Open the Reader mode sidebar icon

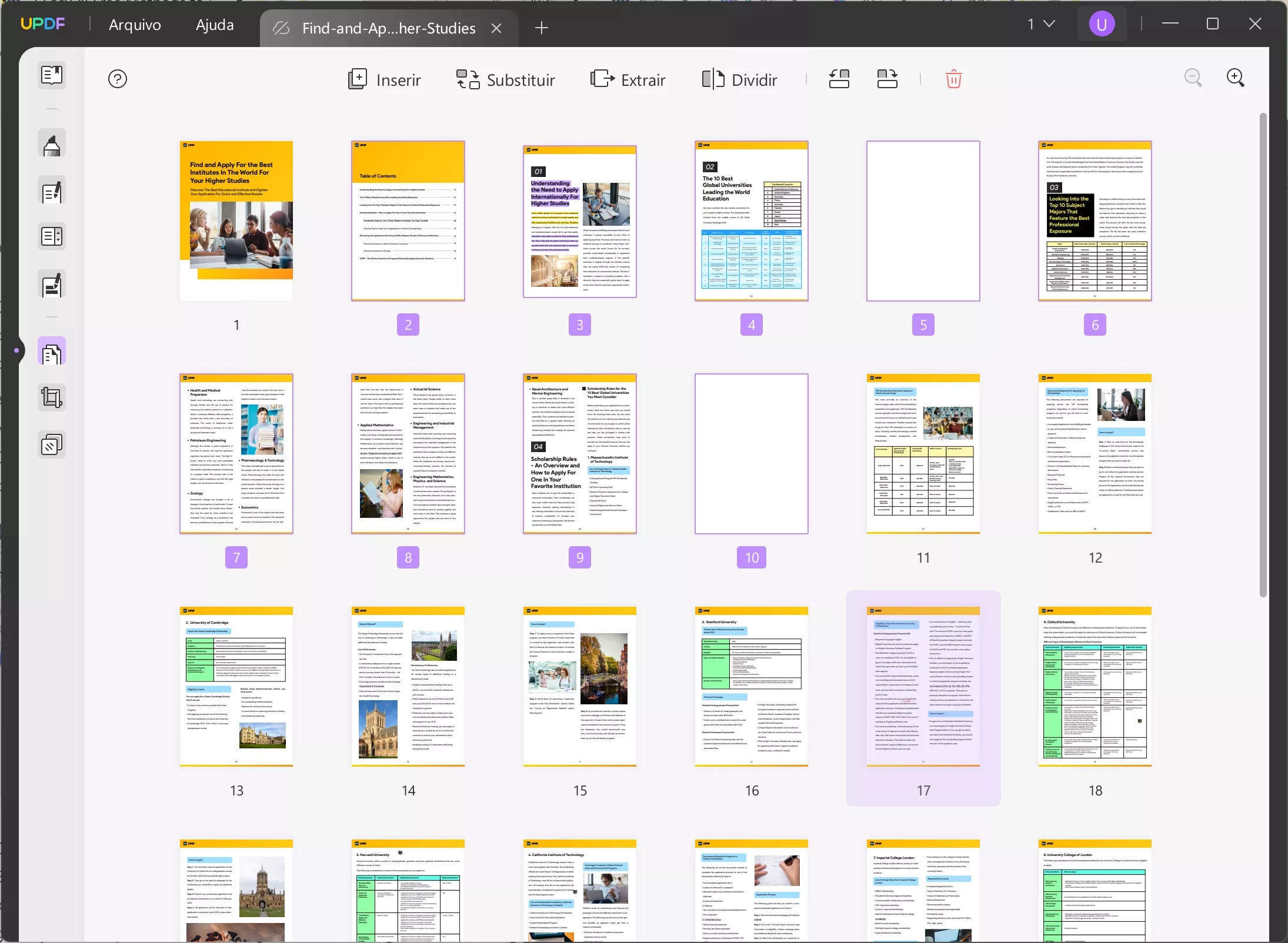tap(52, 75)
